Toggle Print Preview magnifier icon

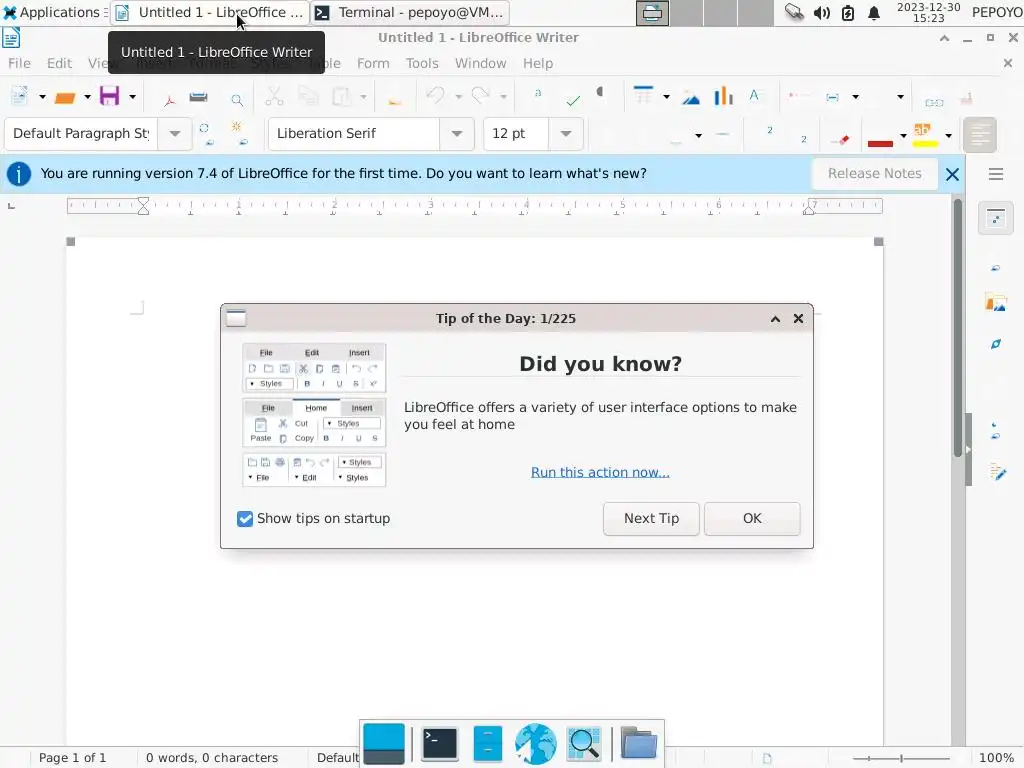(x=237, y=99)
